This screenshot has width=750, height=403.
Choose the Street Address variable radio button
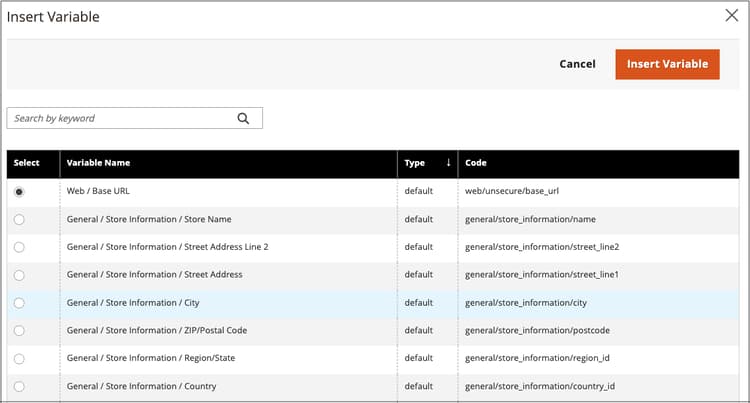(x=19, y=275)
